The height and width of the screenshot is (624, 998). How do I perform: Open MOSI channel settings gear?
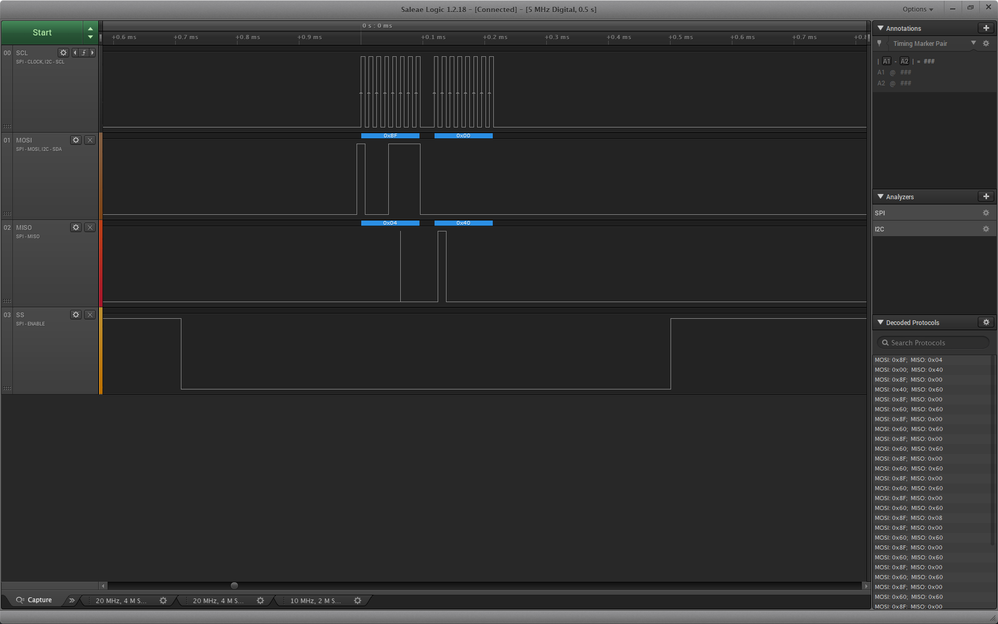(76, 140)
